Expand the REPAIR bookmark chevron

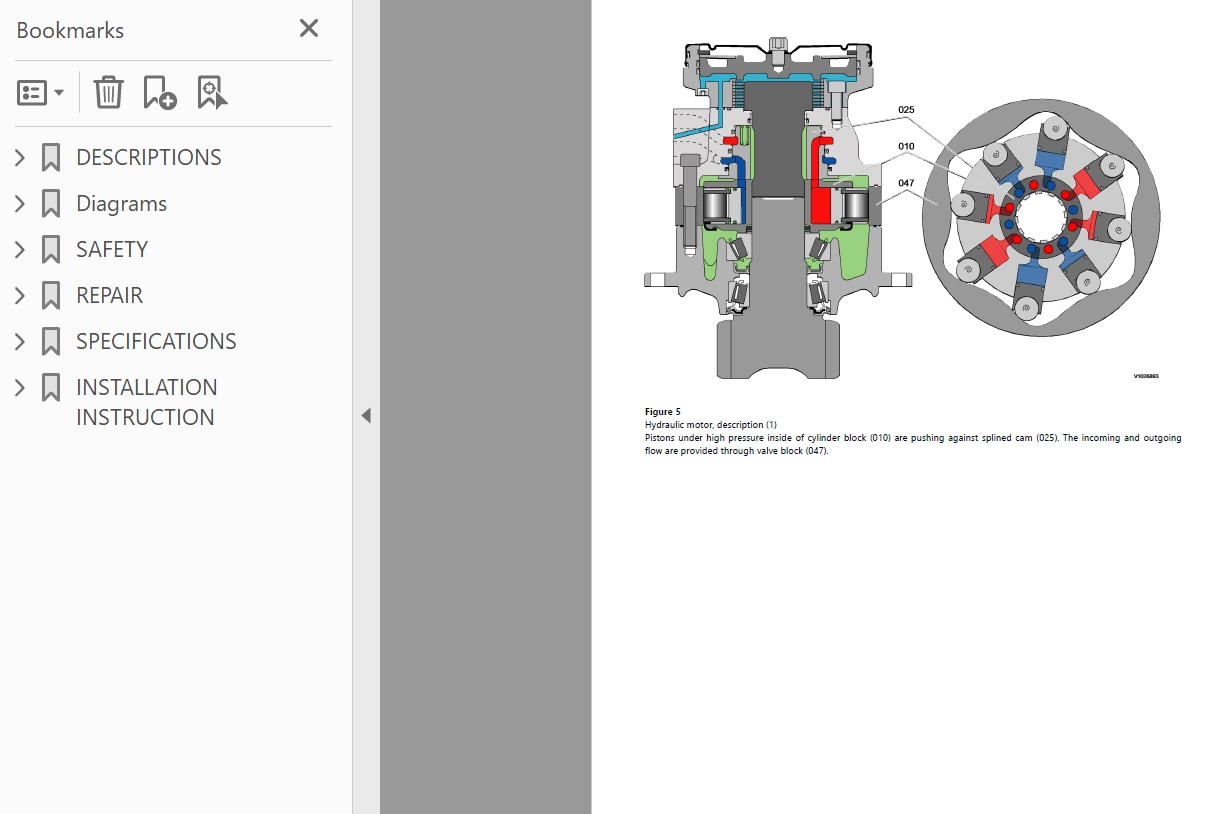(x=20, y=295)
